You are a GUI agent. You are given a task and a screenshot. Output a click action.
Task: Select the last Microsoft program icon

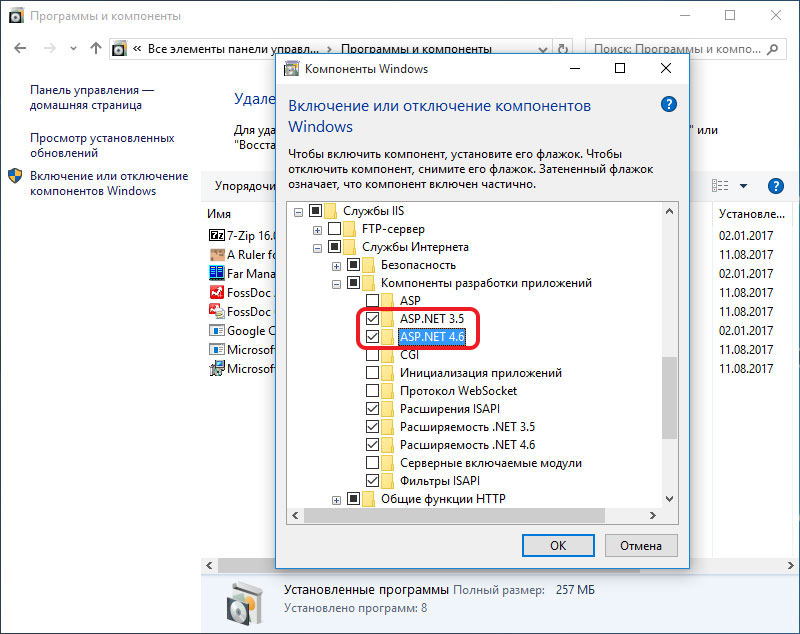pos(217,368)
